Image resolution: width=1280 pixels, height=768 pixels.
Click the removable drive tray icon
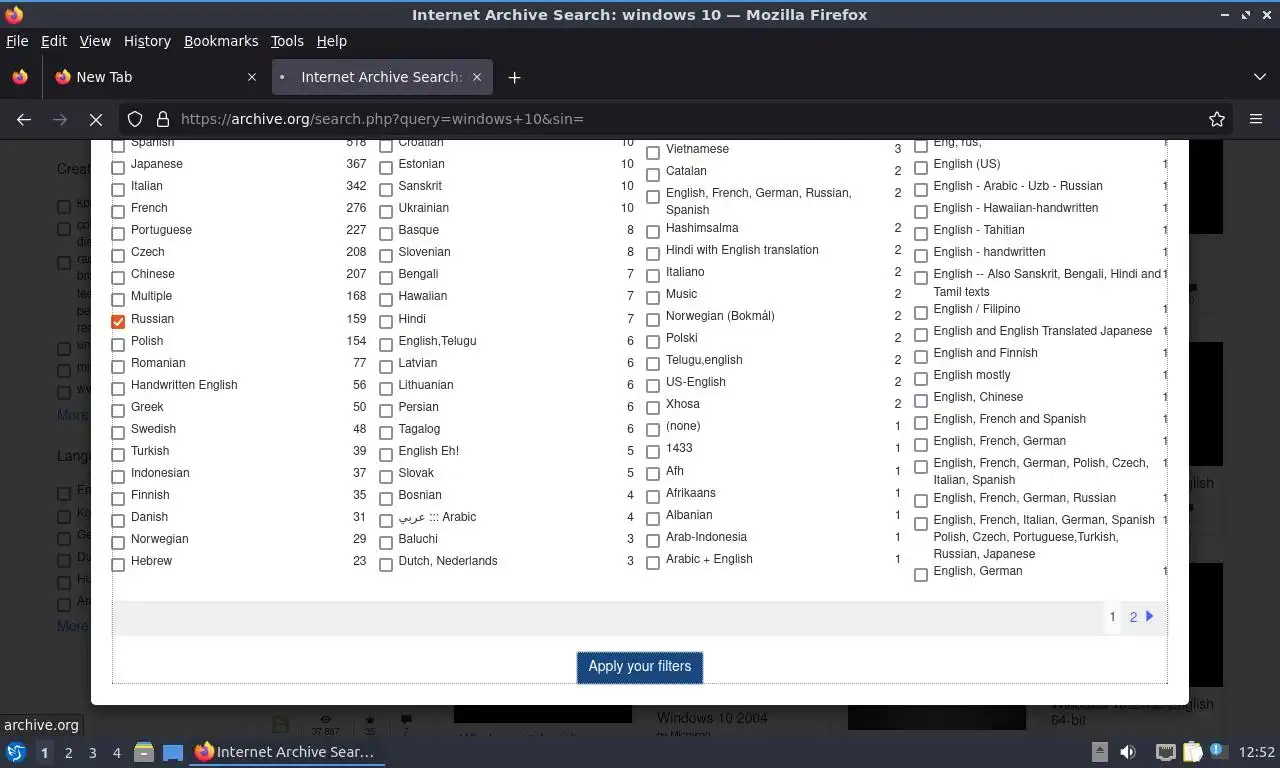(1100, 752)
